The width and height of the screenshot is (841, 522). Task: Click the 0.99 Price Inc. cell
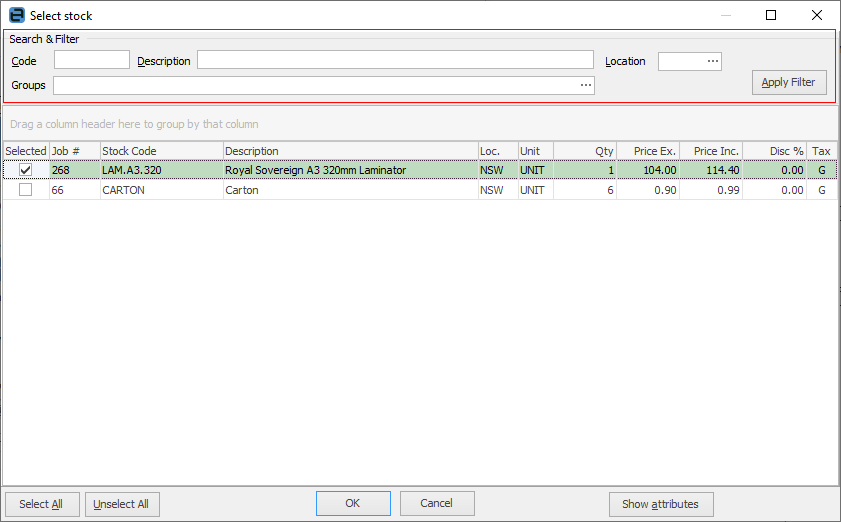pyautogui.click(x=711, y=190)
